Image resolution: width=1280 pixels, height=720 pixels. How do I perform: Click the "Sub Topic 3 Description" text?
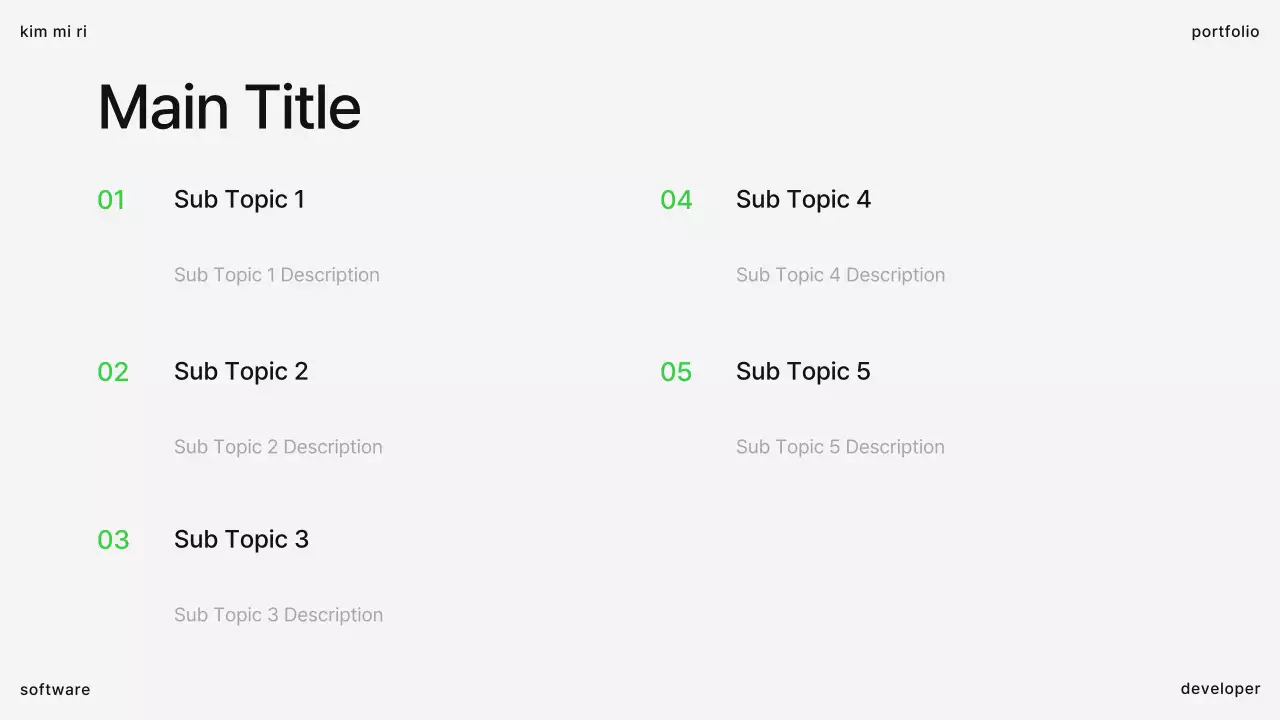[278, 615]
